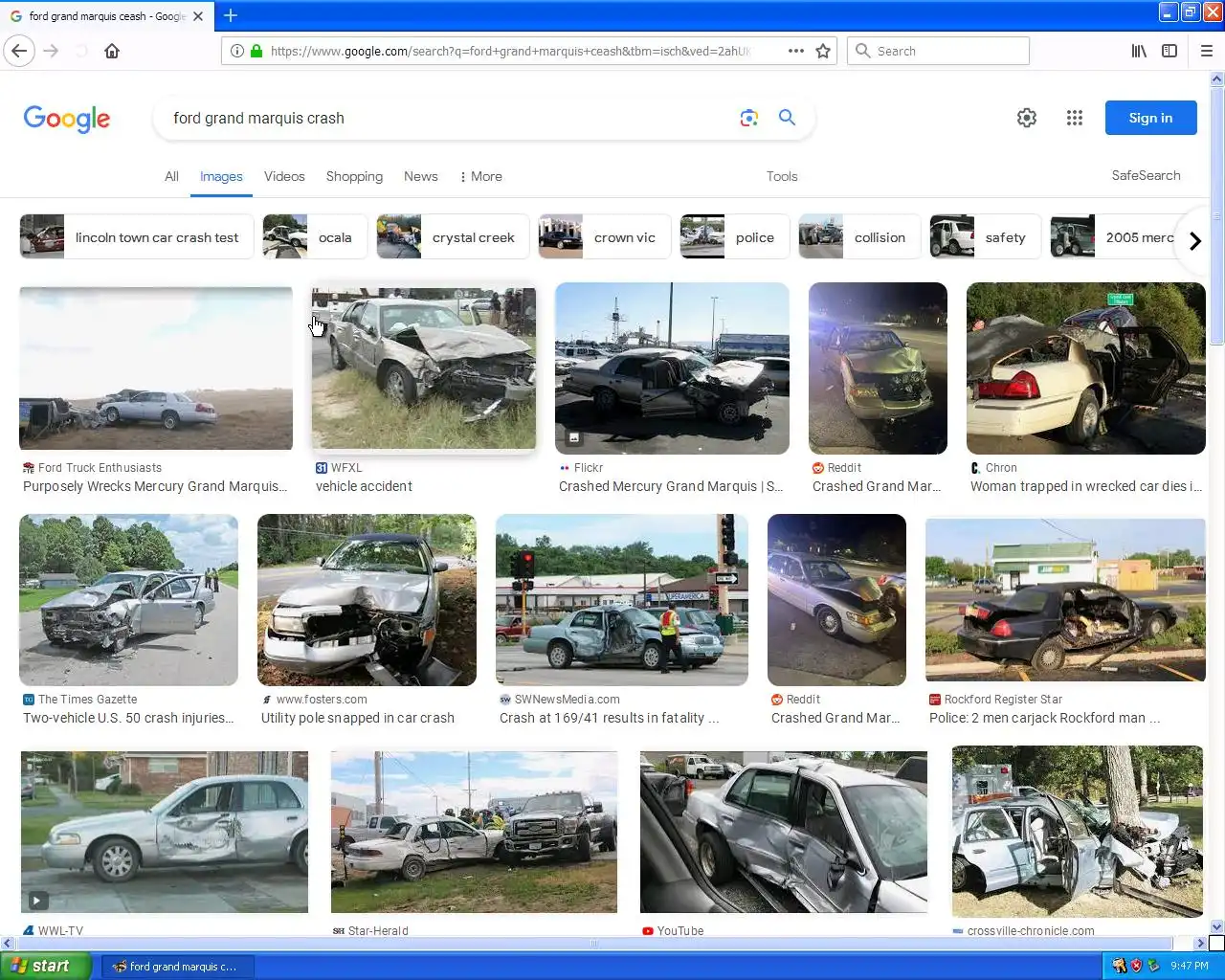Select the collision suggestion chip

(859, 237)
